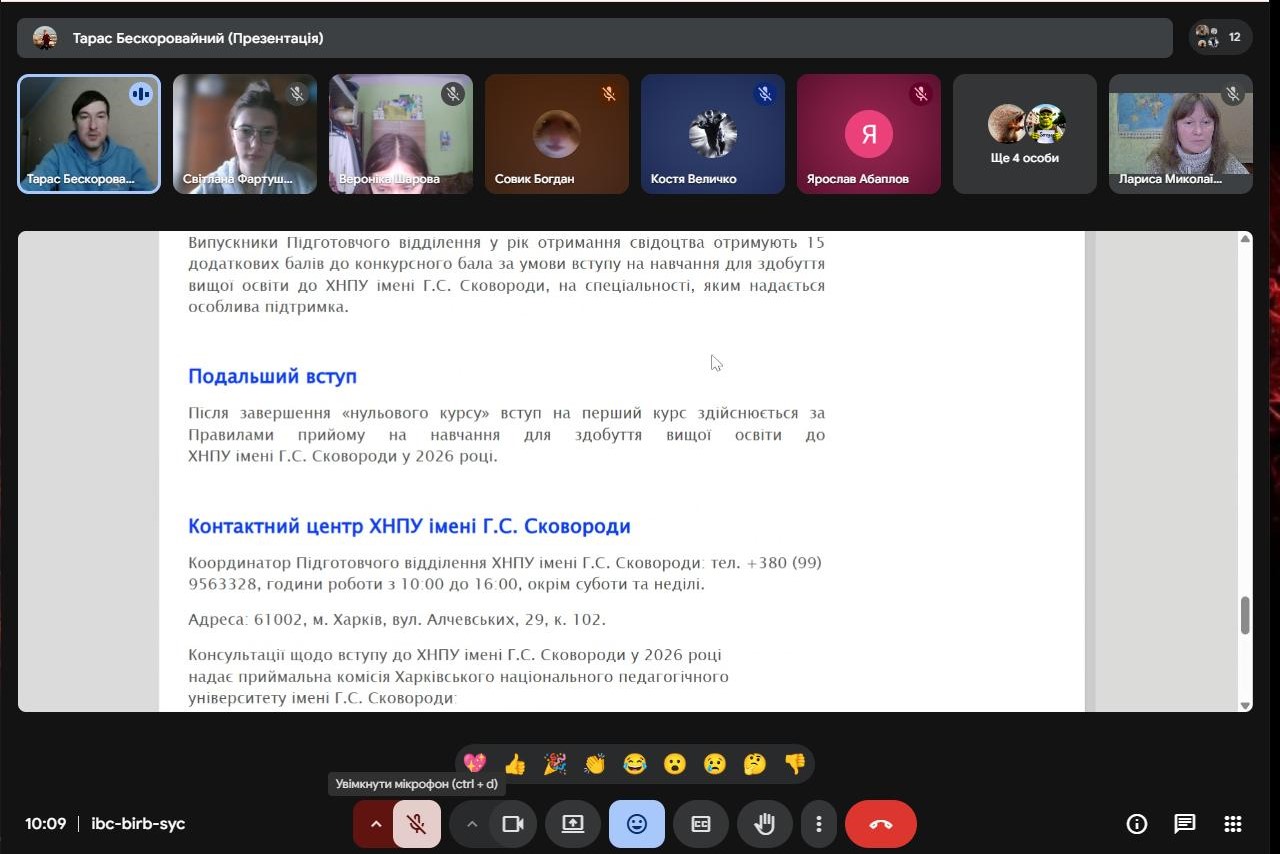Send the party popper reaction

click(555, 764)
